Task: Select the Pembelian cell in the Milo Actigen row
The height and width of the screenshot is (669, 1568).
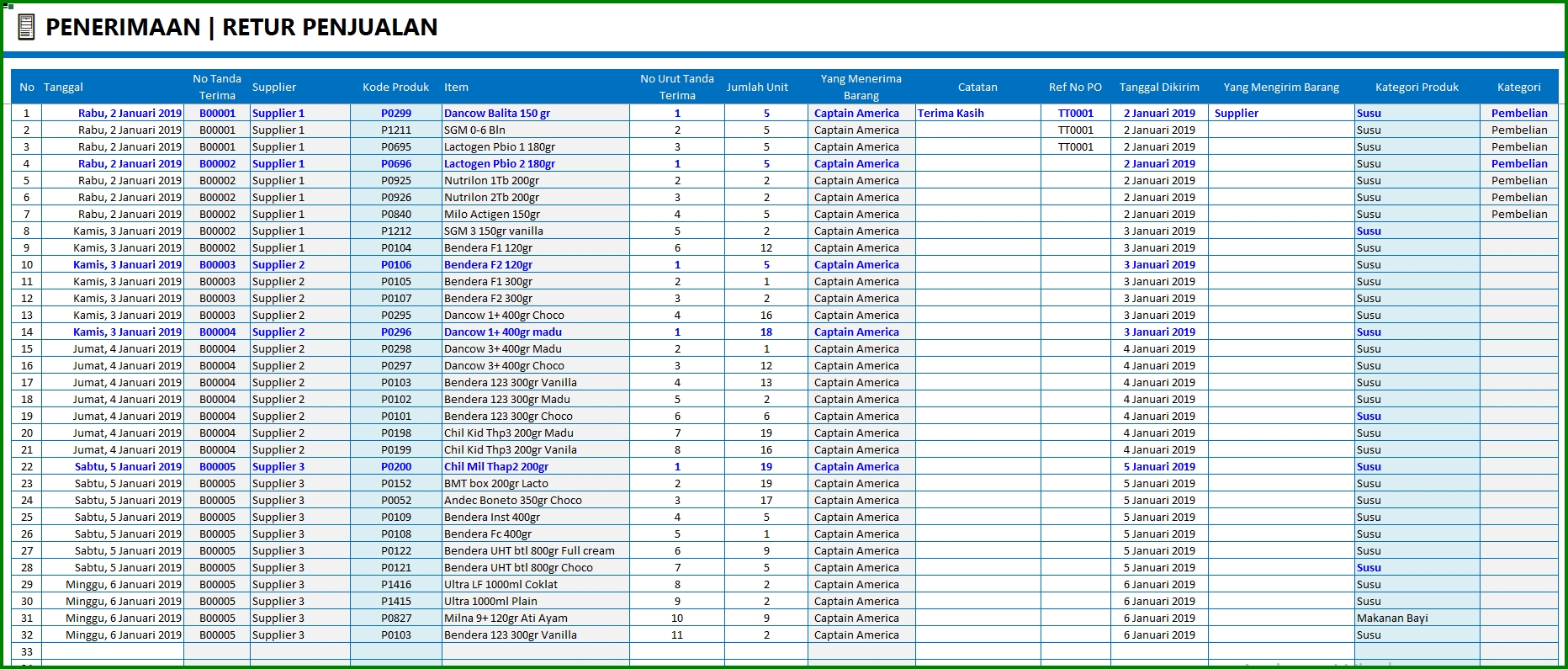Action: pos(1519,214)
